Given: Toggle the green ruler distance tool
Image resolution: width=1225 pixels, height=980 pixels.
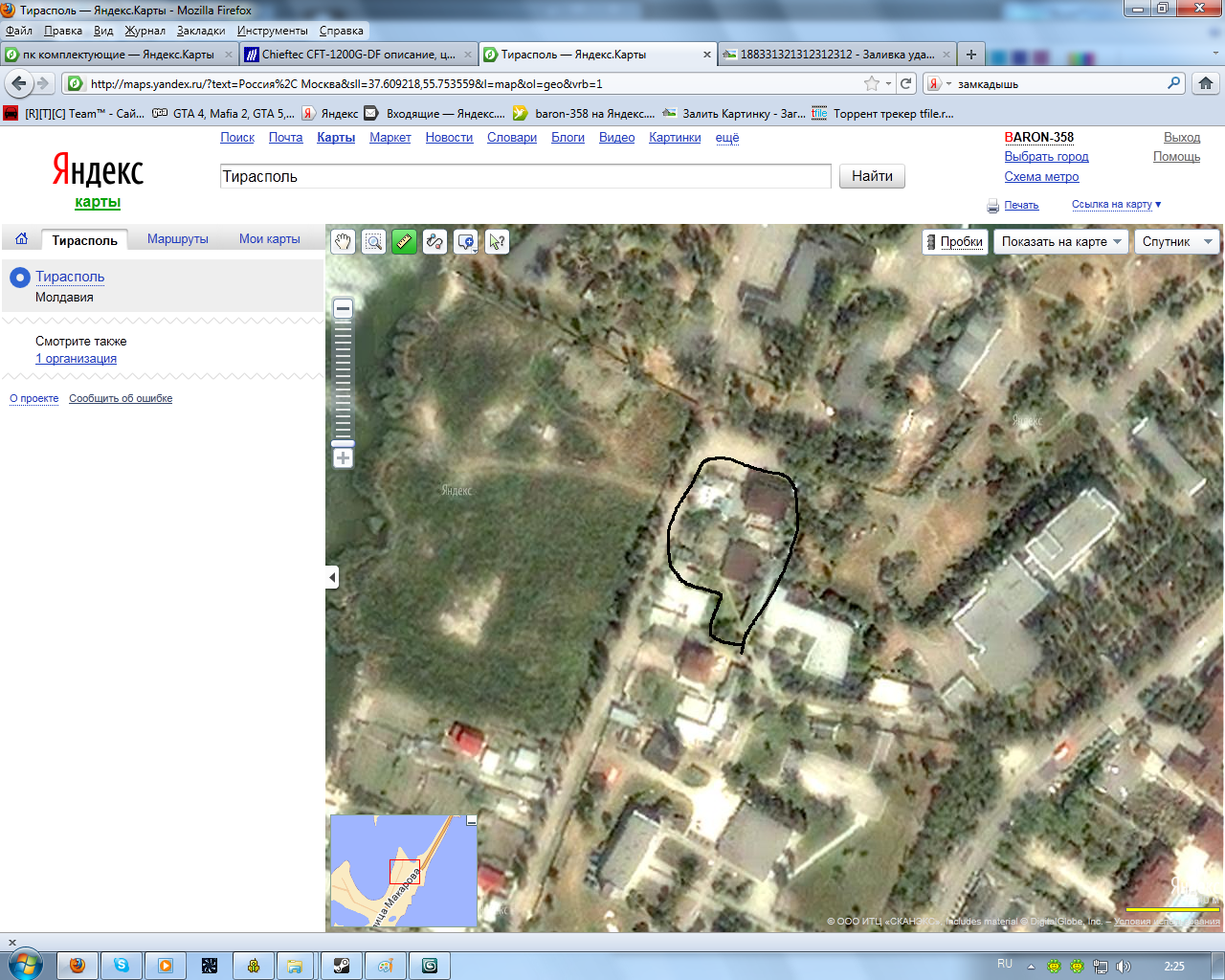Looking at the screenshot, I should (404, 242).
